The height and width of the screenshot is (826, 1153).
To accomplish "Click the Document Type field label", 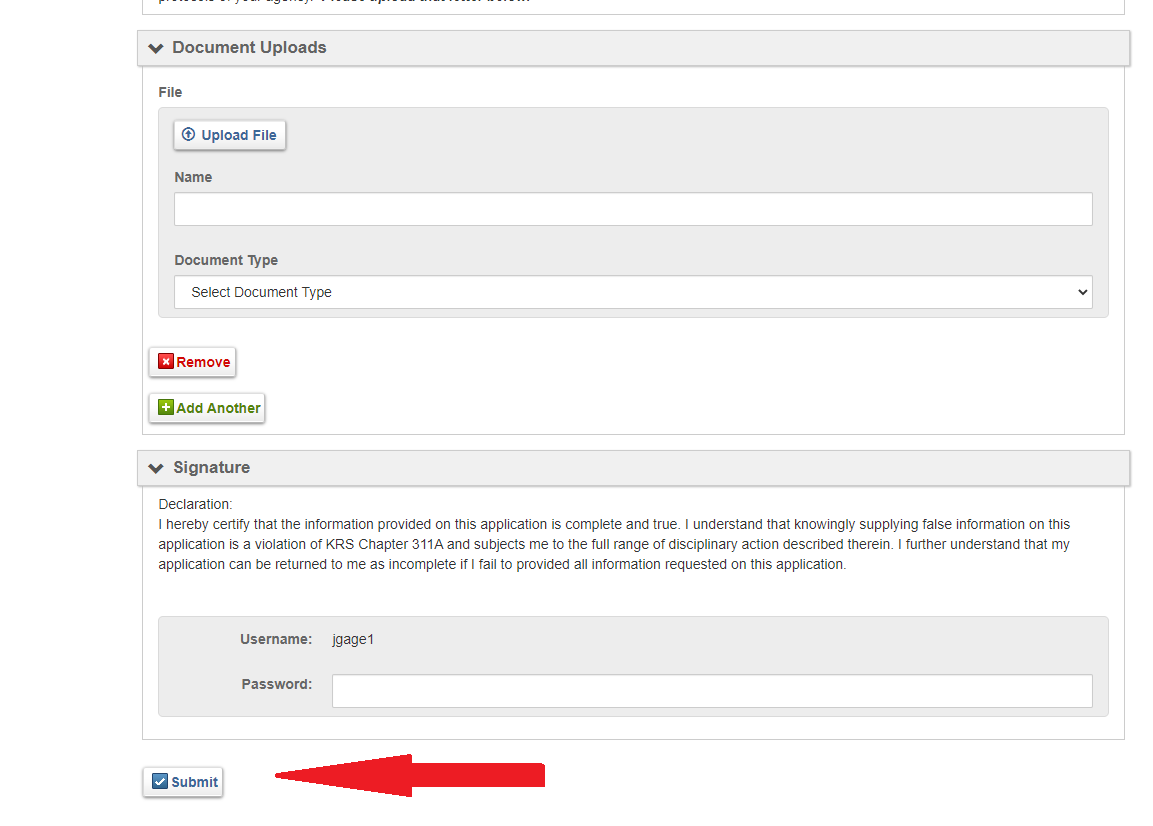I will coord(226,260).
